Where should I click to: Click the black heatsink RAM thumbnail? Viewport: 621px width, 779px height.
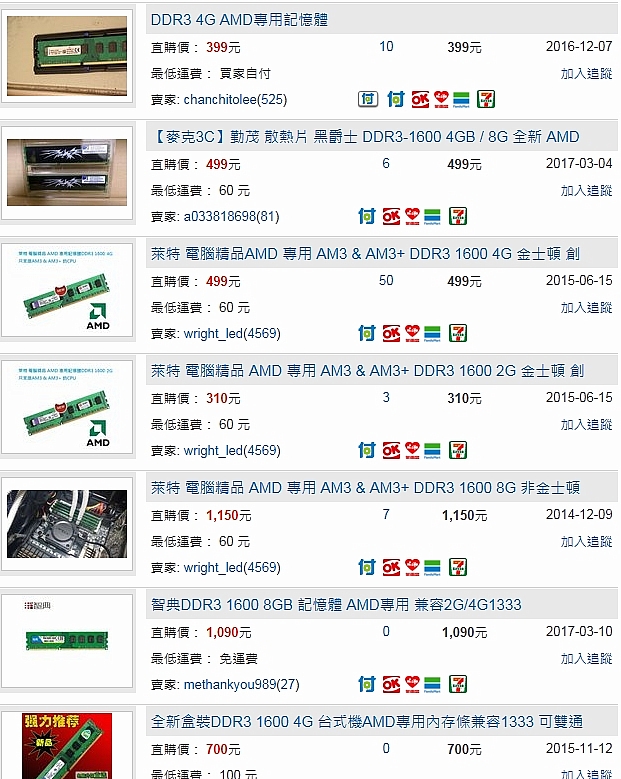(x=67, y=172)
